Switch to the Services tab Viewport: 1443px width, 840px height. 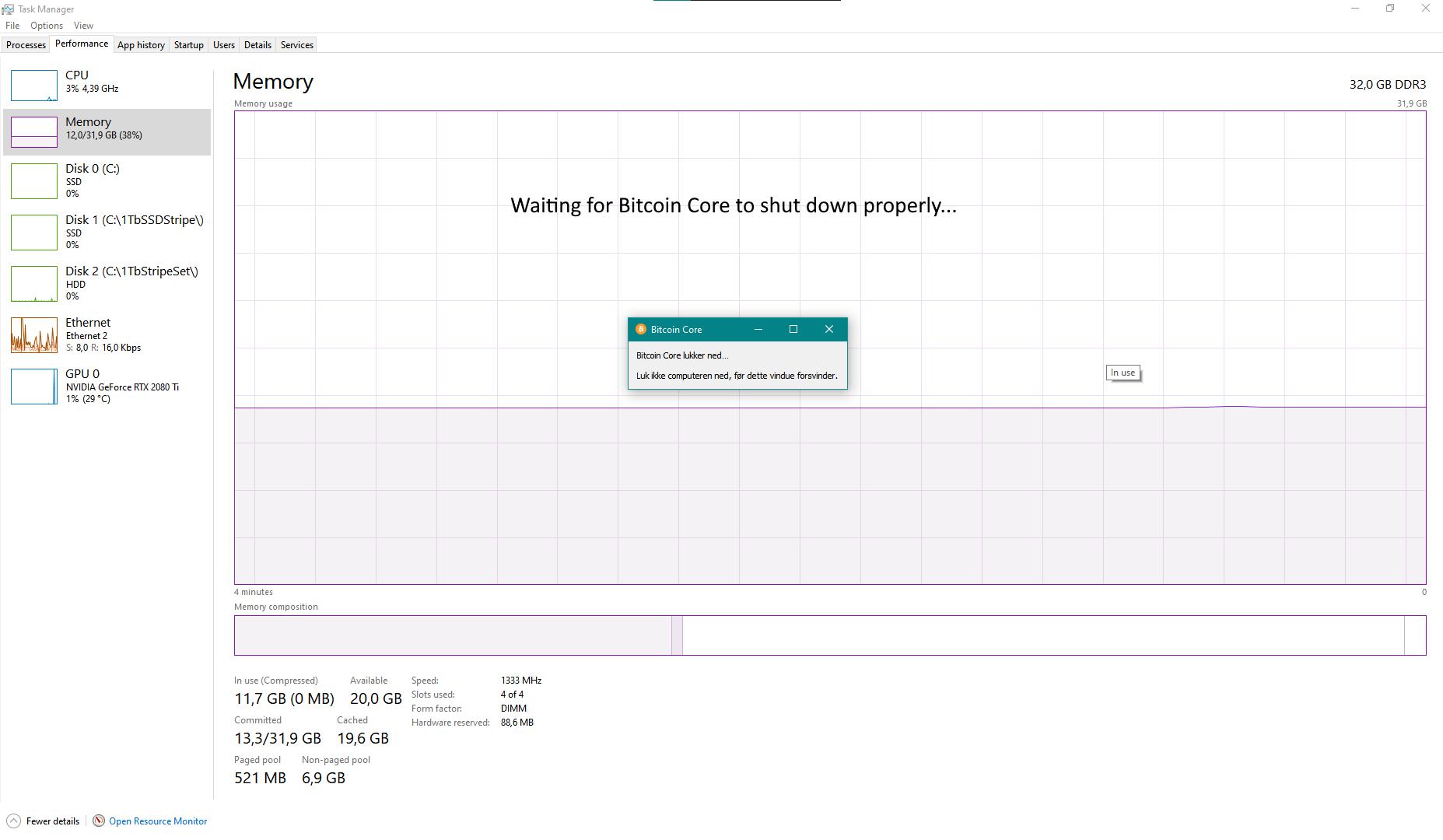point(297,45)
